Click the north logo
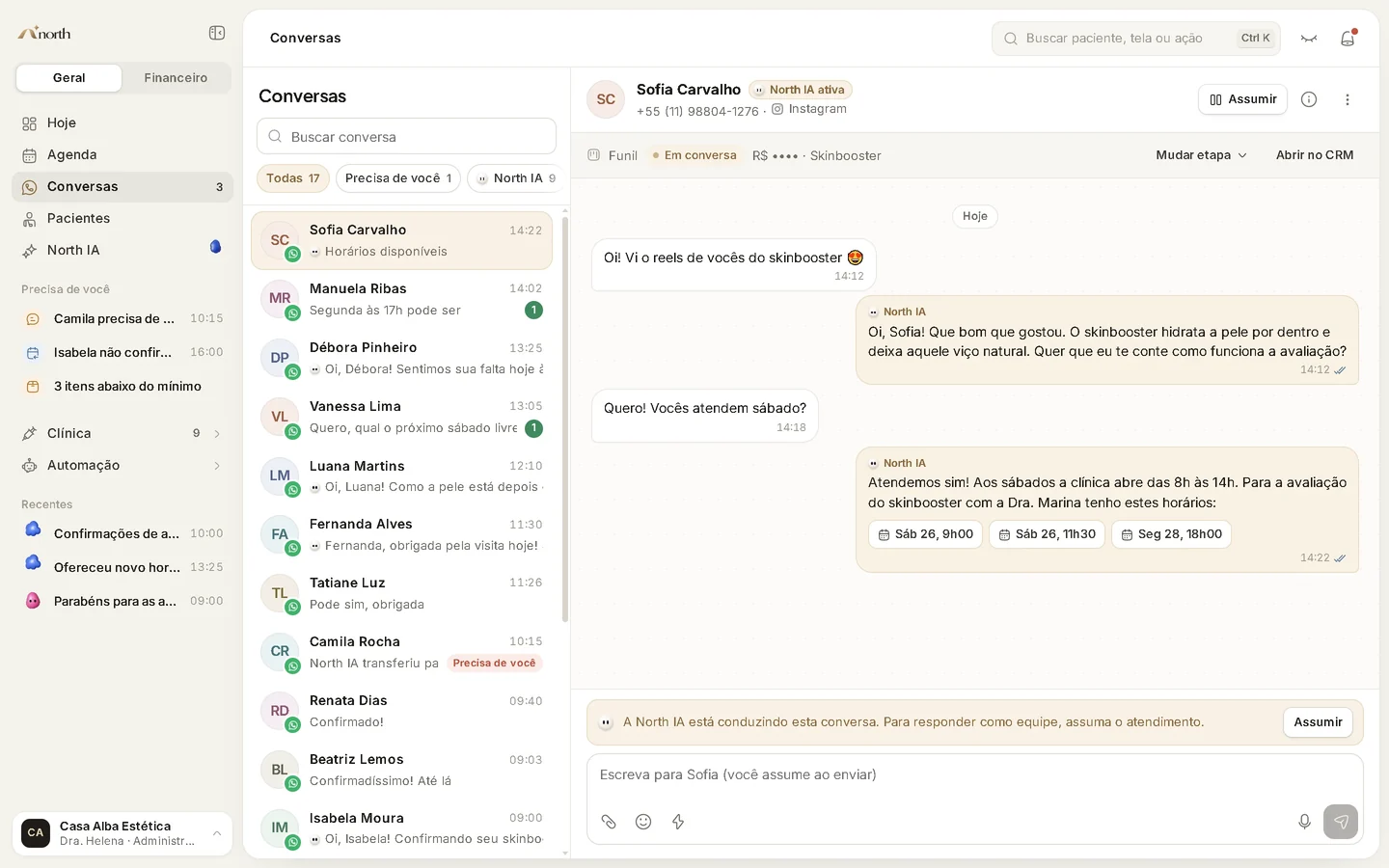This screenshot has height=868, width=1389. pos(44,33)
